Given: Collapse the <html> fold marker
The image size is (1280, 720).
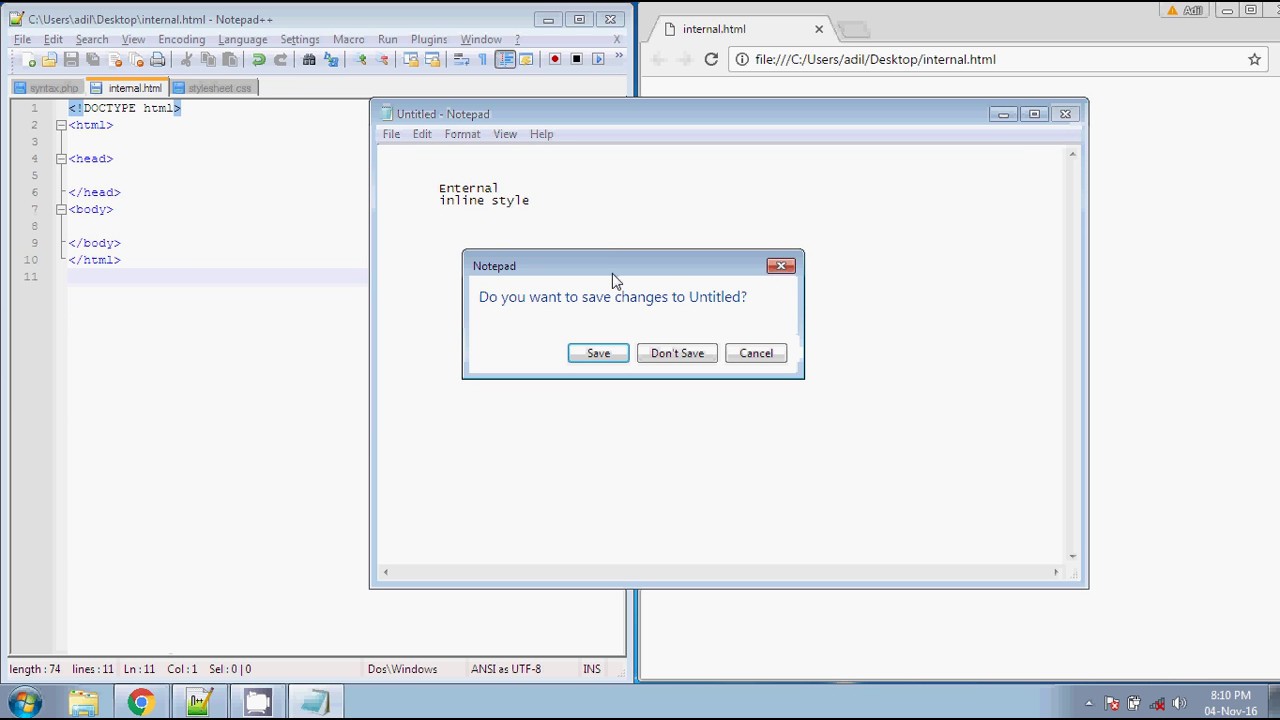Looking at the screenshot, I should click(61, 125).
